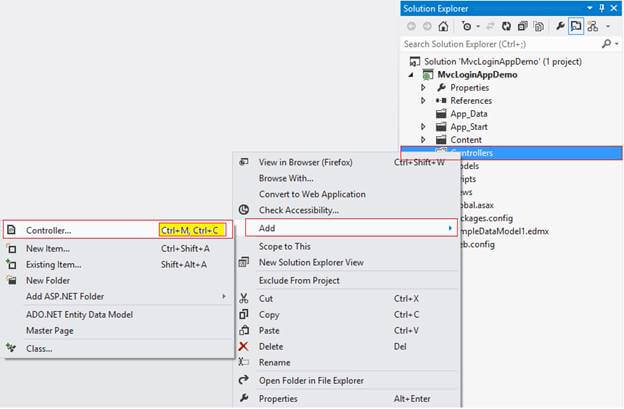The height and width of the screenshot is (409, 624).
Task: Choose New Solution Explorer View
Action: point(345,262)
